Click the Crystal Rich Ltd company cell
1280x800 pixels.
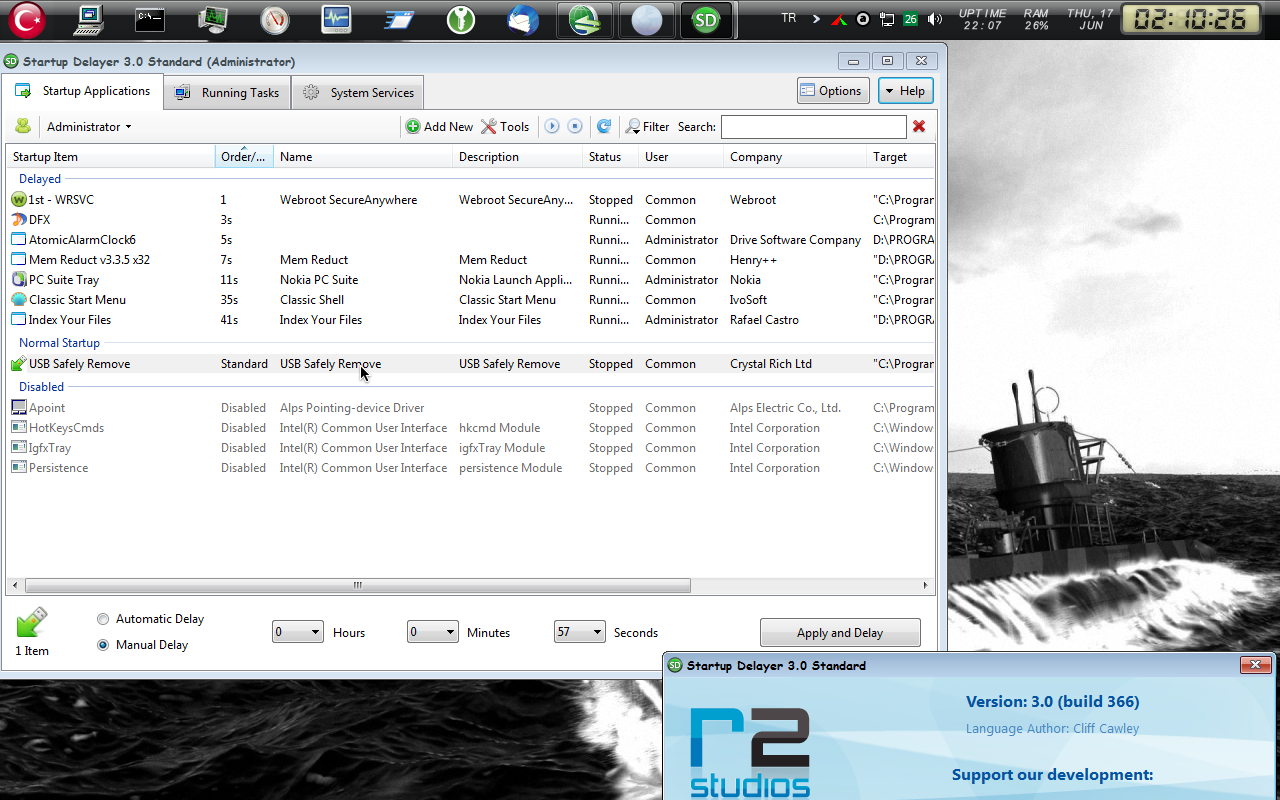coord(771,364)
